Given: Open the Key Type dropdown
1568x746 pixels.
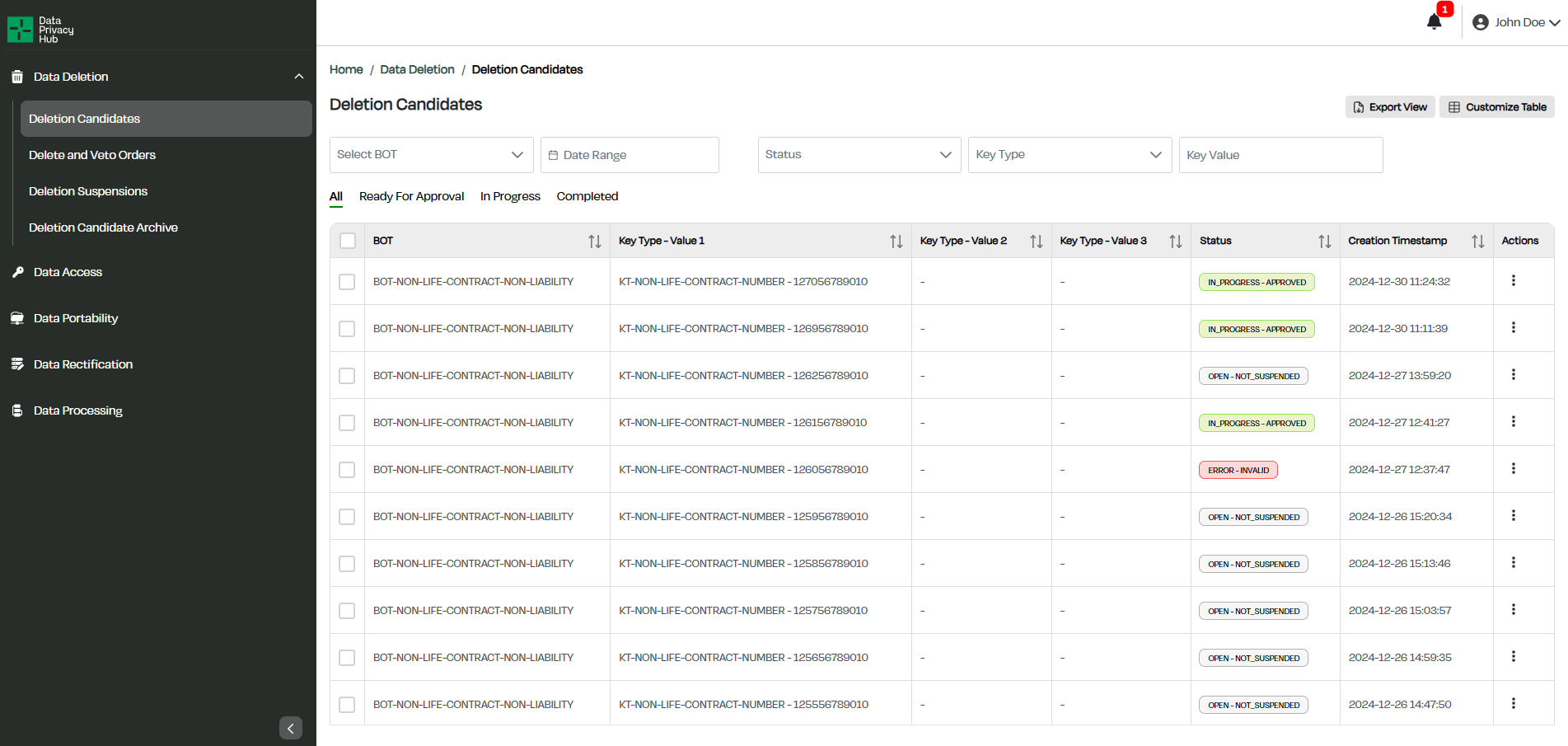Looking at the screenshot, I should tap(1069, 155).
